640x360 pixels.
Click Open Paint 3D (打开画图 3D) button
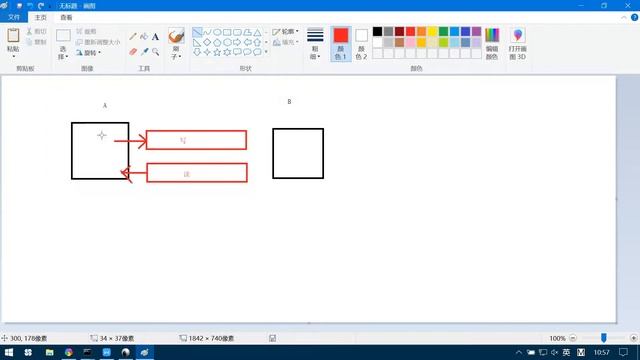(518, 44)
